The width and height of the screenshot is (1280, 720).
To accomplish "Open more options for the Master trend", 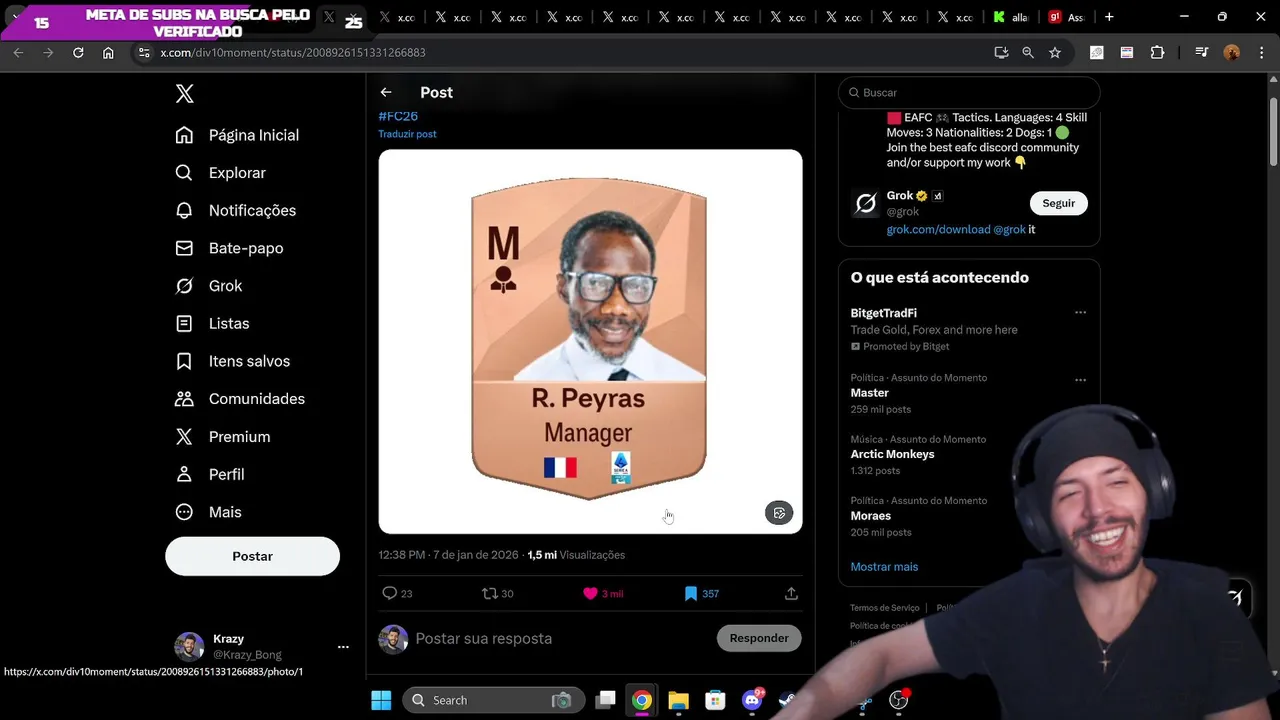I will [x=1080, y=380].
